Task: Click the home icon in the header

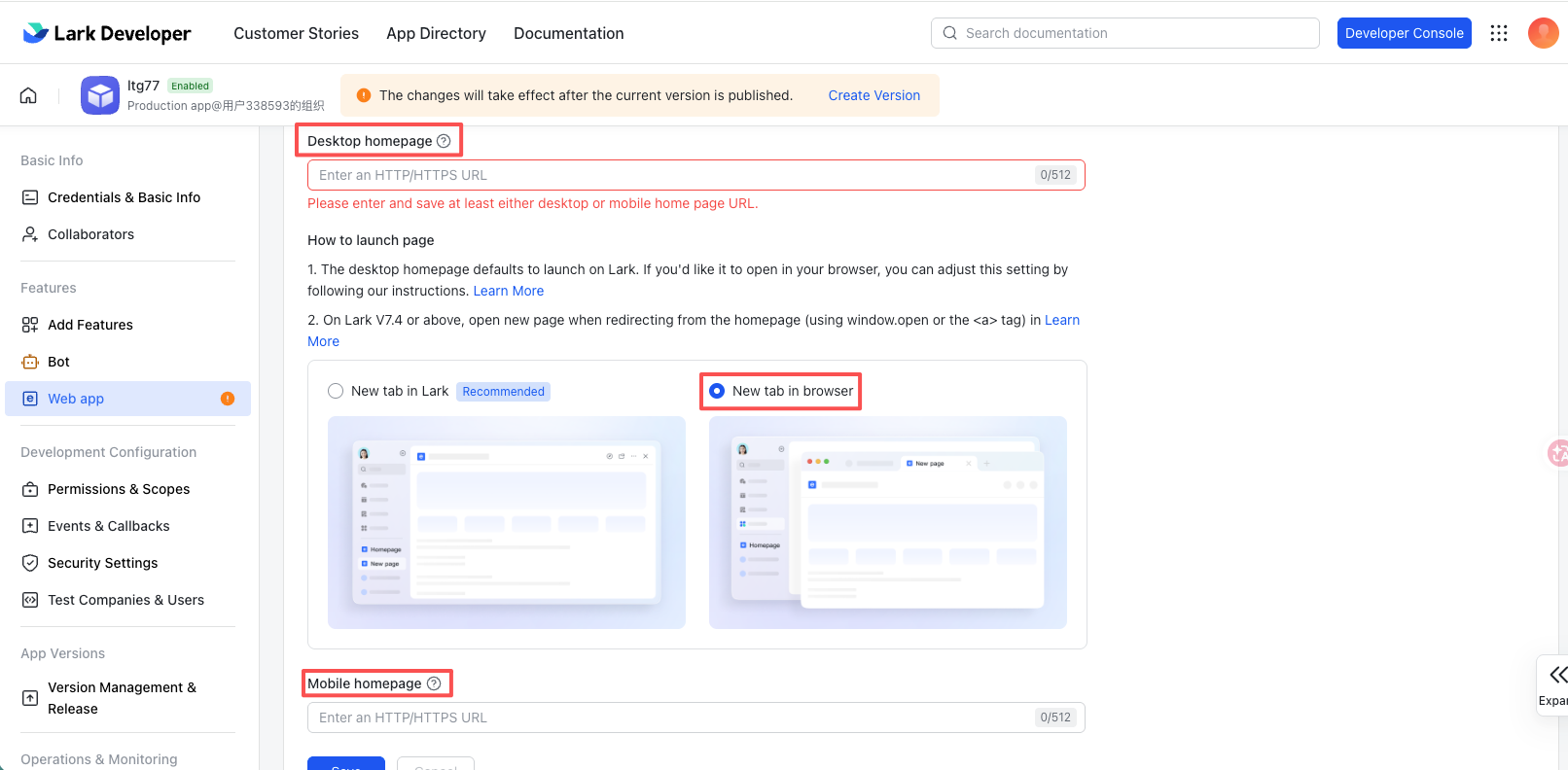Action: click(x=28, y=95)
